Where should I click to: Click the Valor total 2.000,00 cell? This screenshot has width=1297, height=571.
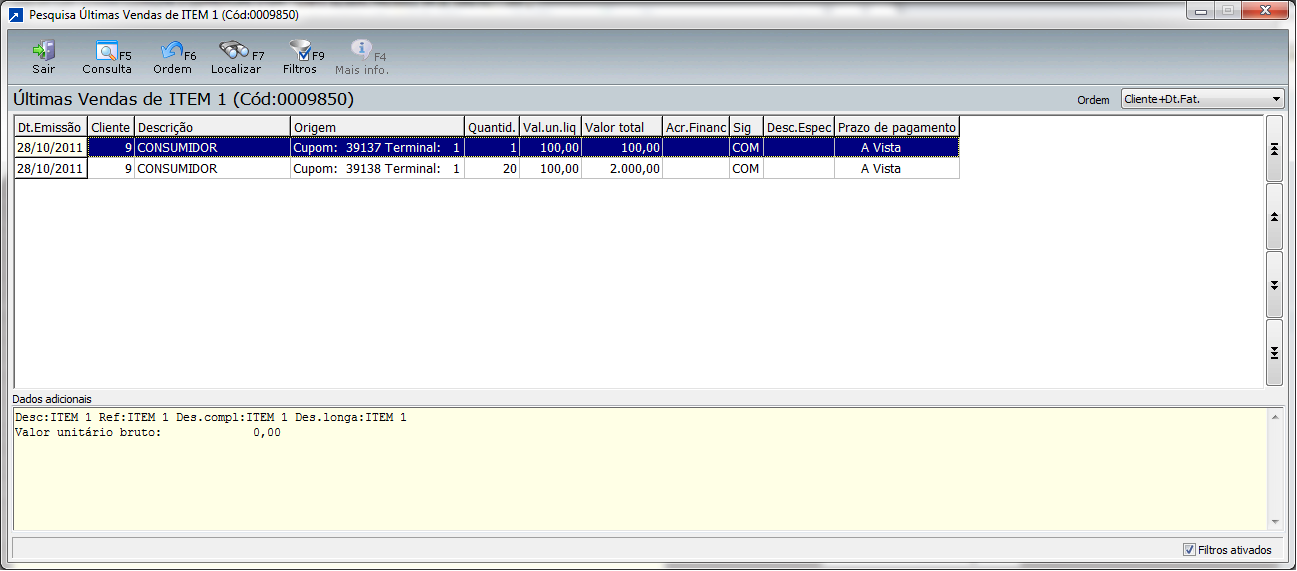[x=622, y=169]
